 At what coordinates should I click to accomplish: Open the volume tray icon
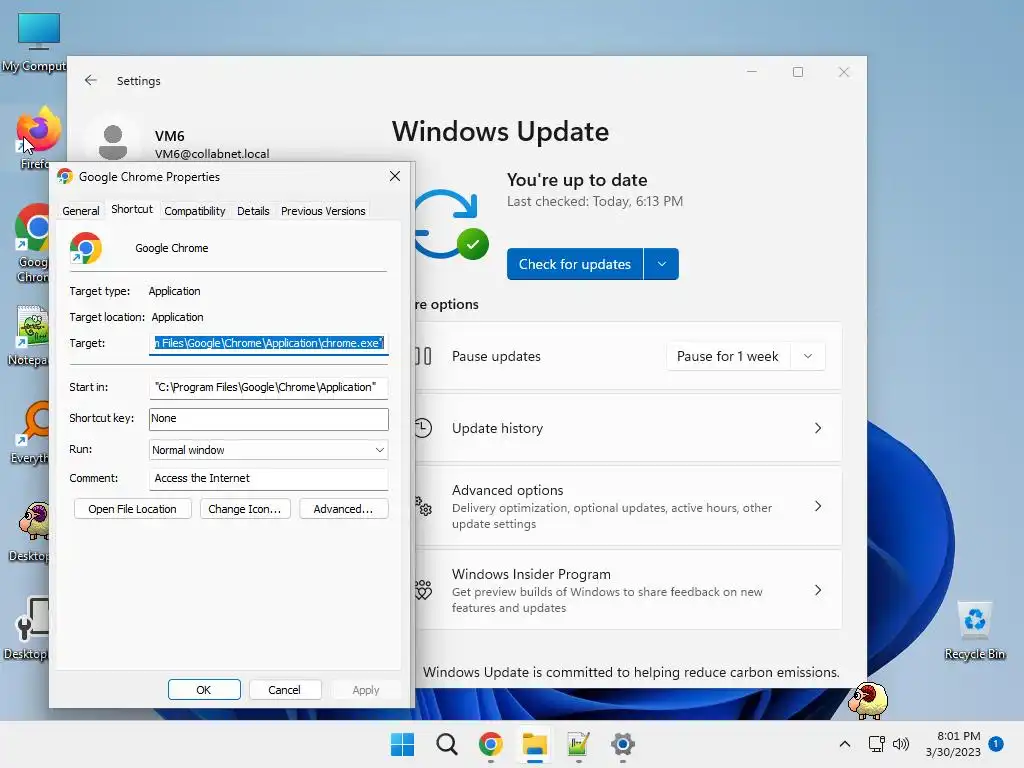(x=901, y=744)
